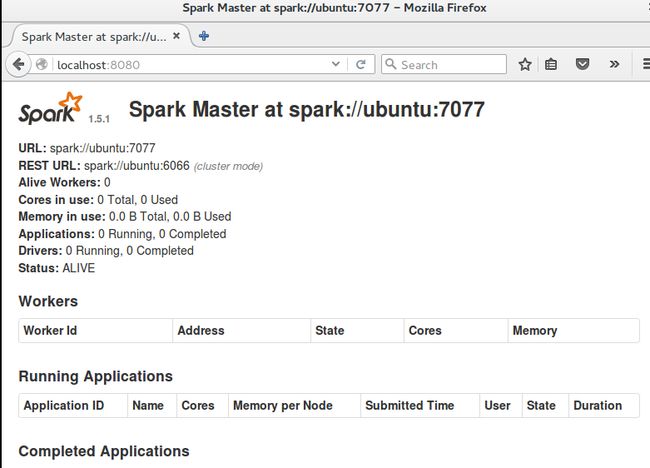This screenshot has width=650, height=468.
Task: Reload the page with the refresh icon
Action: pyautogui.click(x=361, y=65)
